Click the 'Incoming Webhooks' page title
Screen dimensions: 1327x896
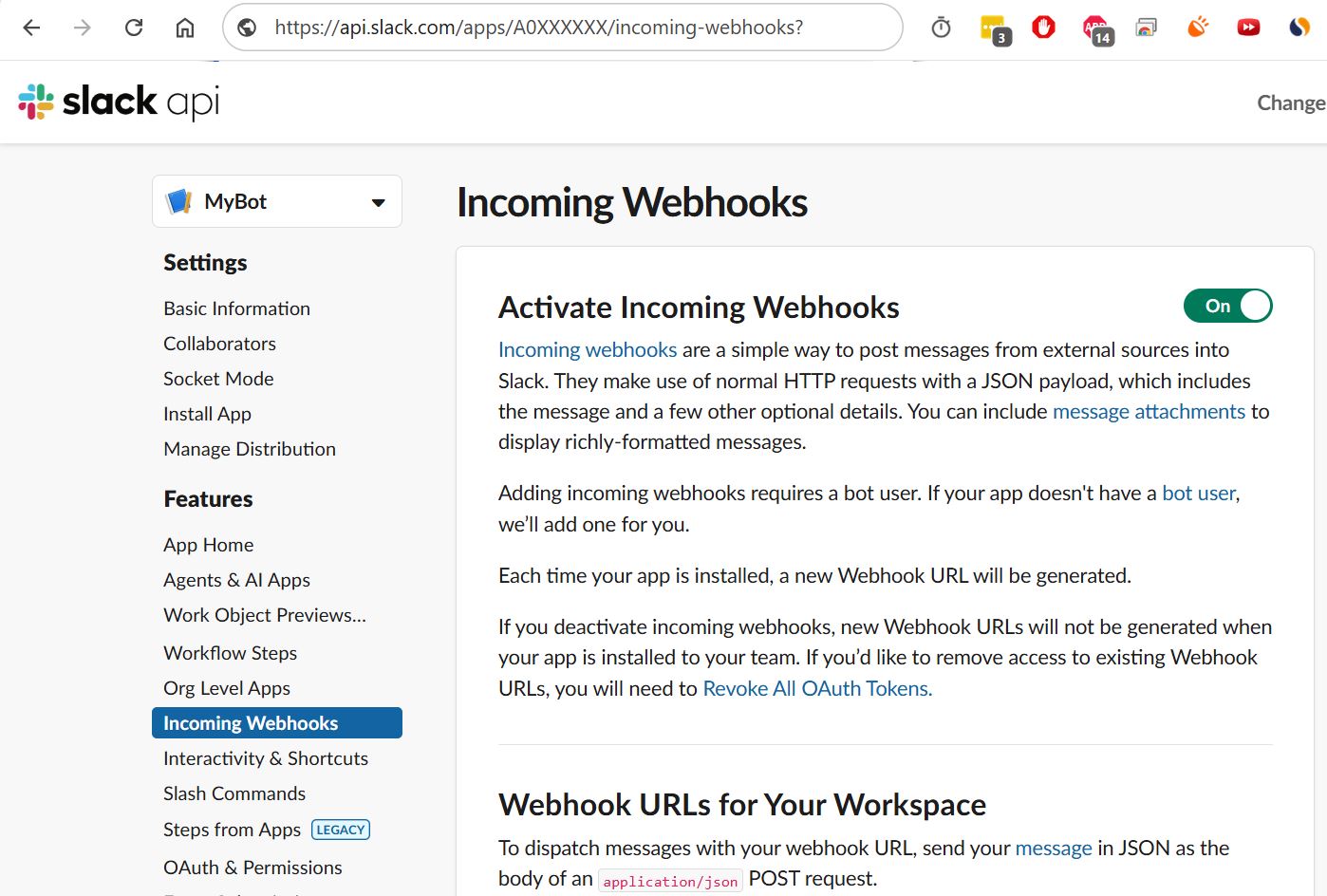coord(632,202)
